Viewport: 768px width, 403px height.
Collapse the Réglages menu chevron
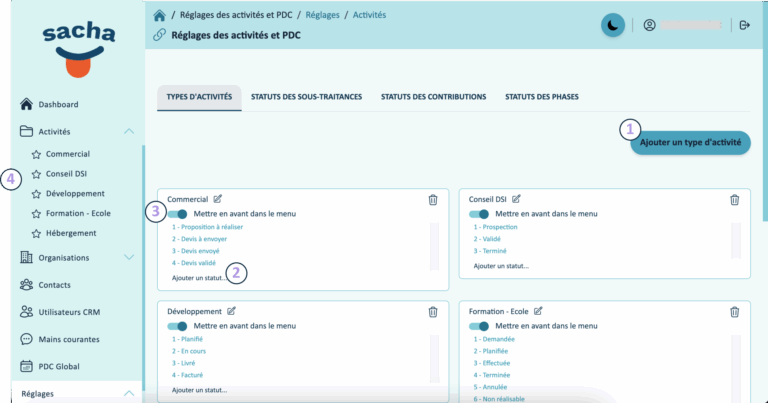click(x=129, y=393)
